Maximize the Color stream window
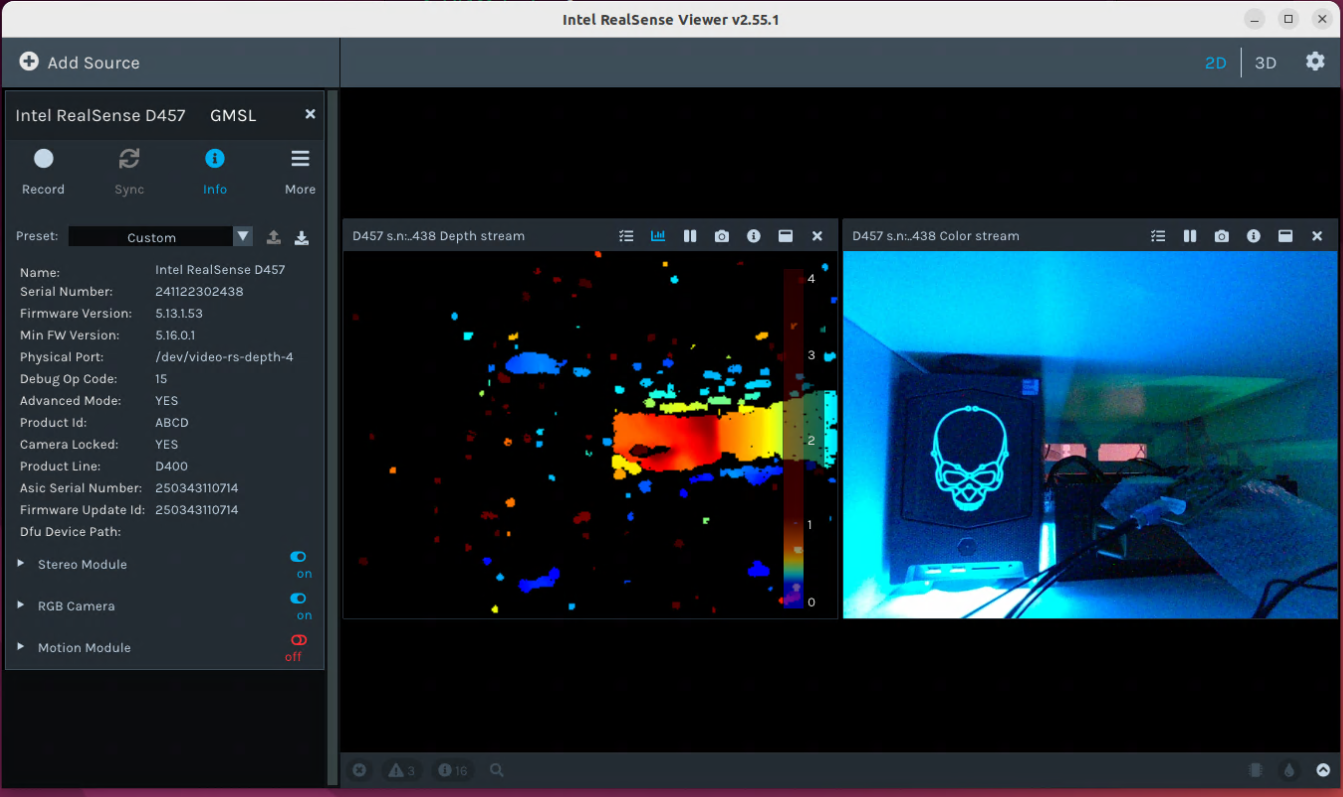This screenshot has width=1343, height=797. [x=1286, y=236]
